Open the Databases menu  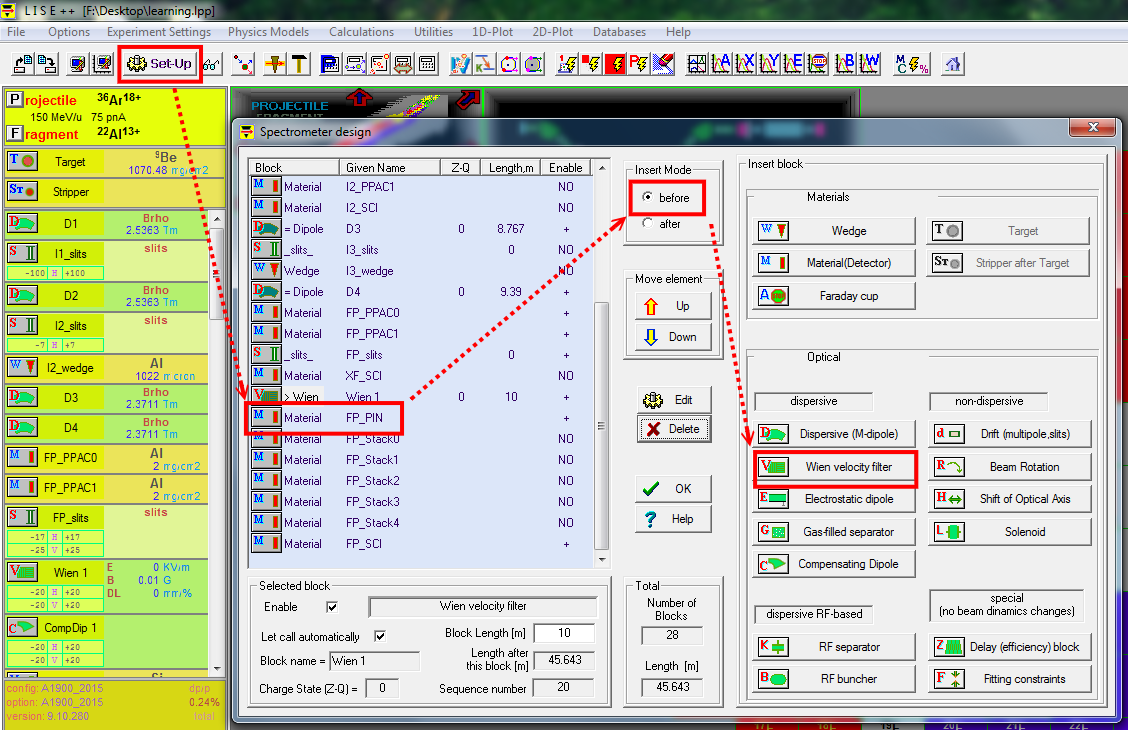click(x=619, y=32)
